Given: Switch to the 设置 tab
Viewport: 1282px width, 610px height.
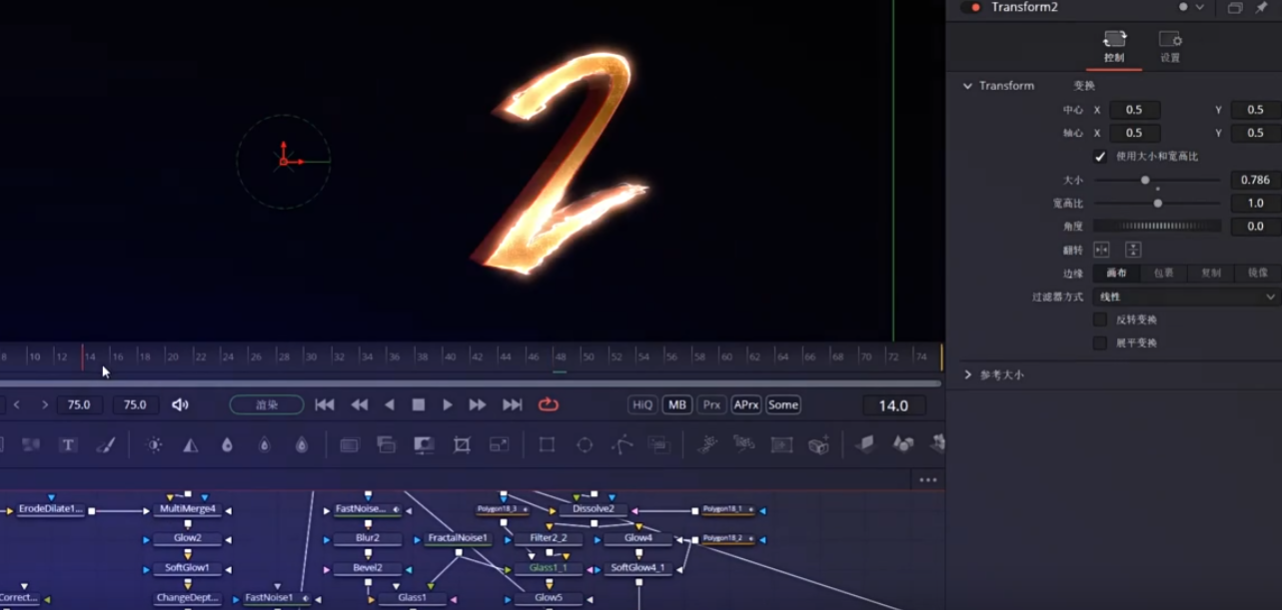Looking at the screenshot, I should [1170, 46].
